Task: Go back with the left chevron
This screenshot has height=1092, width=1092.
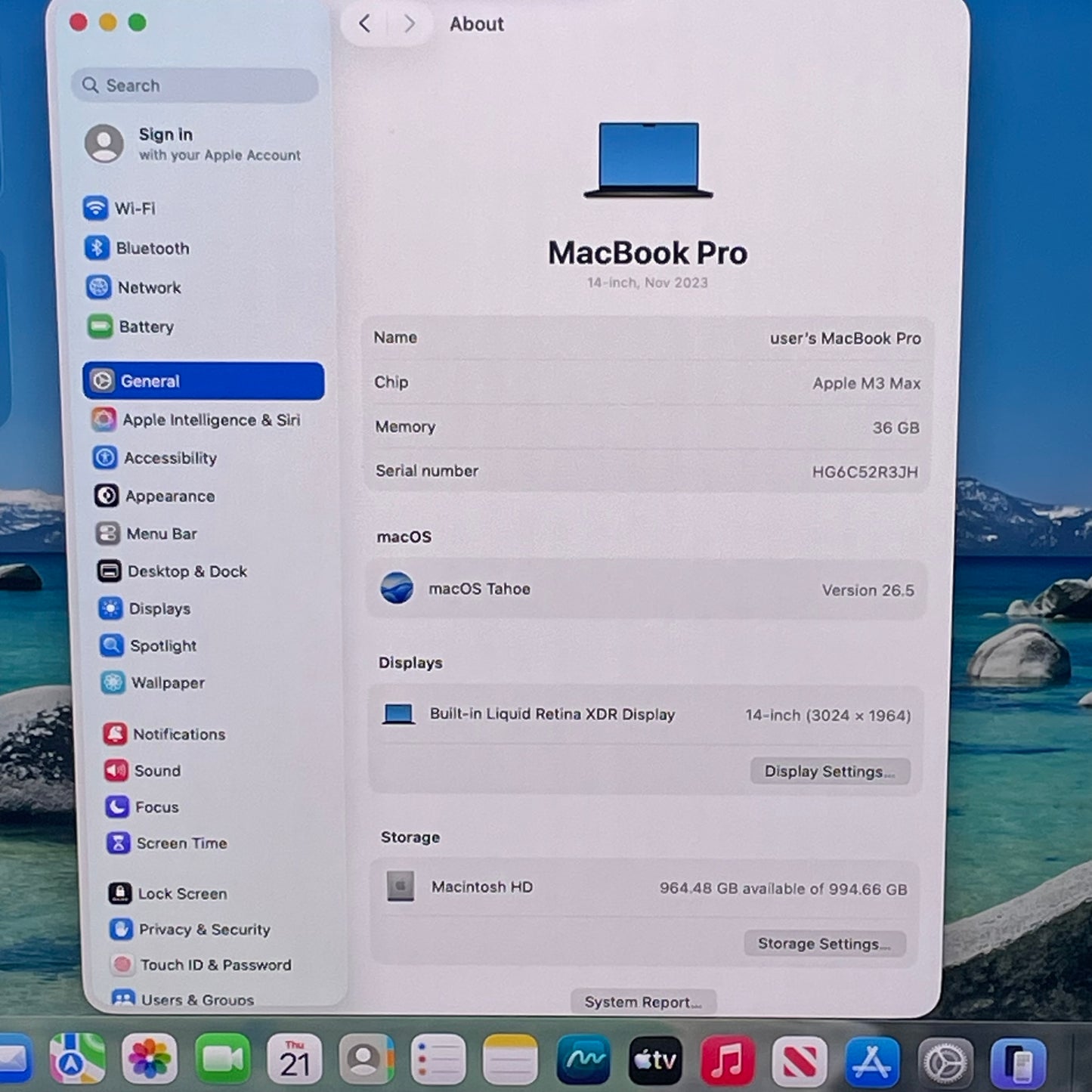Action: click(x=364, y=23)
